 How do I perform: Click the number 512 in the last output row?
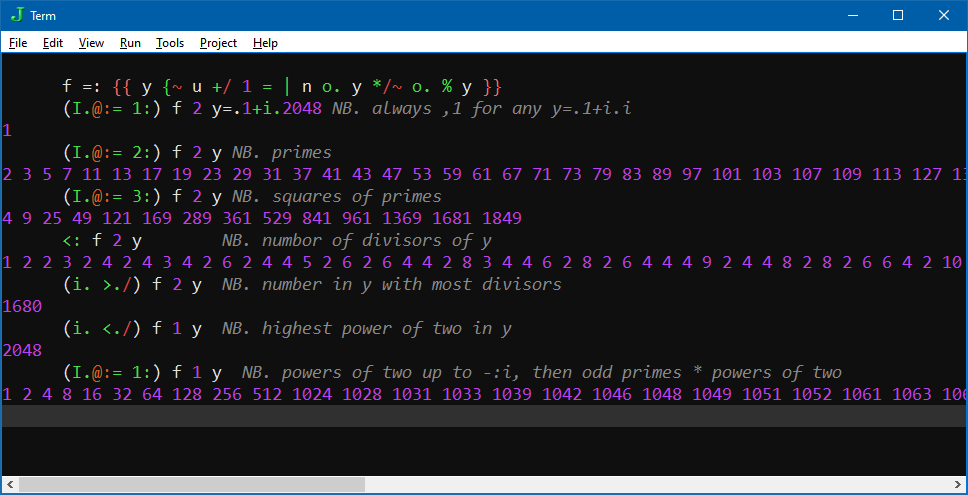point(267,394)
